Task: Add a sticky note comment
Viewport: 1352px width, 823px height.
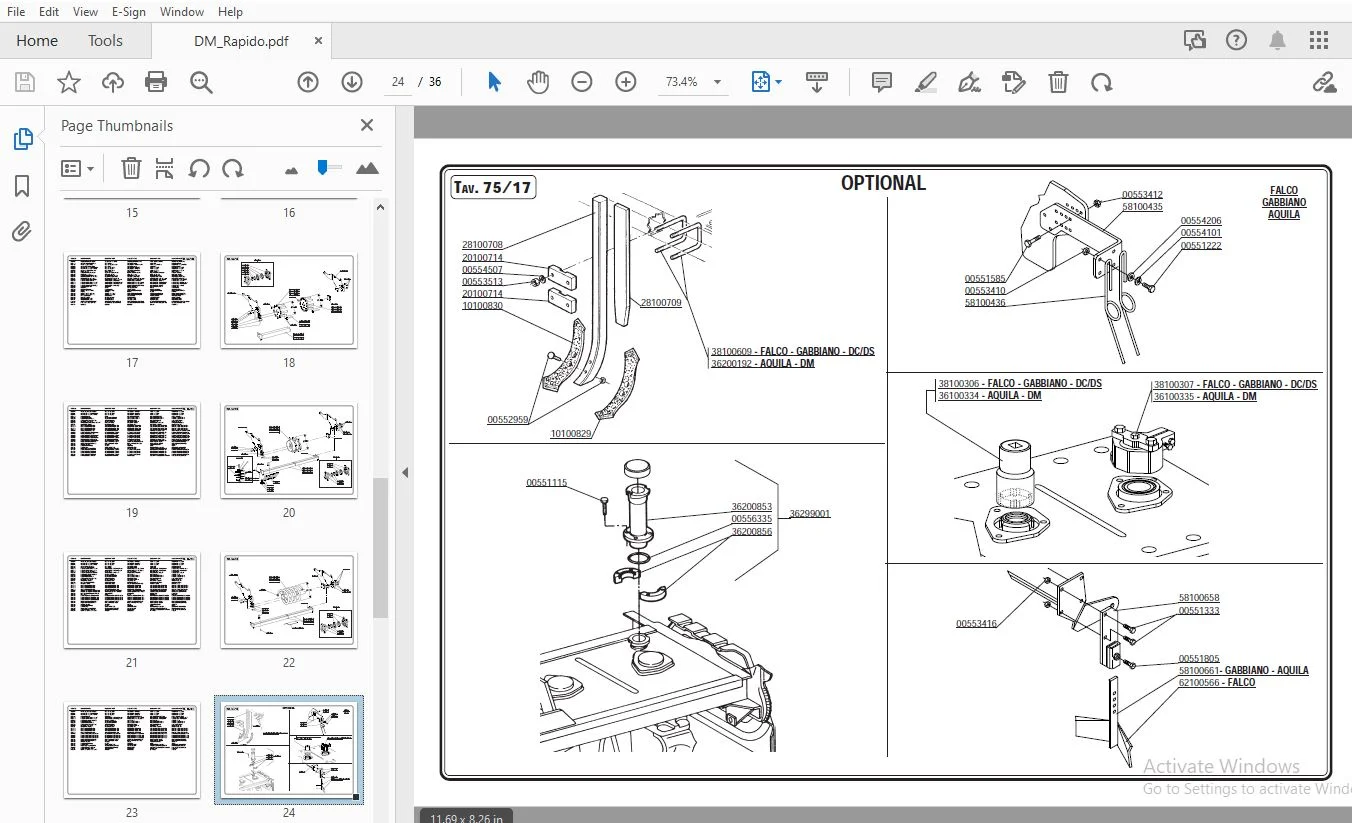Action: point(881,82)
